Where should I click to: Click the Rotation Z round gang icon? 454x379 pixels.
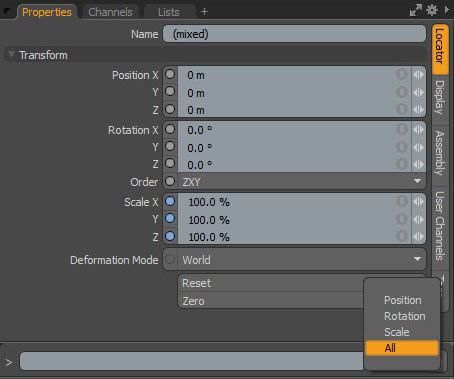[x=402, y=164]
